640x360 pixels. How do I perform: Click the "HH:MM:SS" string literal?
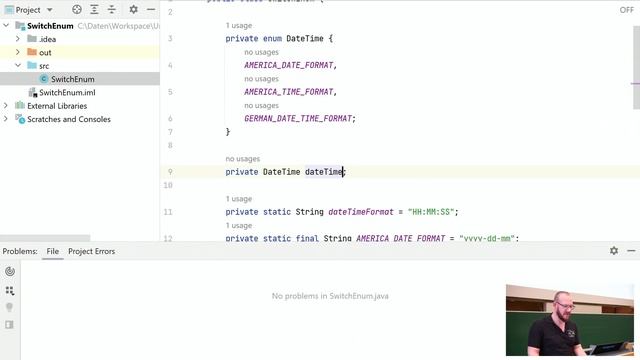(x=431, y=212)
